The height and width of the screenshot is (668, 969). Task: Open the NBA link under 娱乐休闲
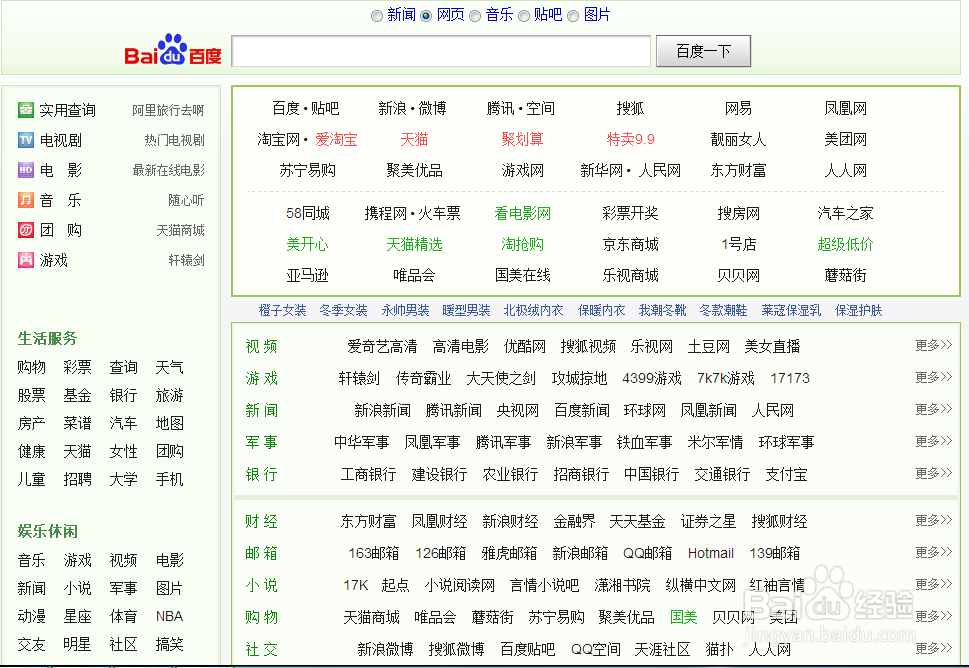point(169,616)
